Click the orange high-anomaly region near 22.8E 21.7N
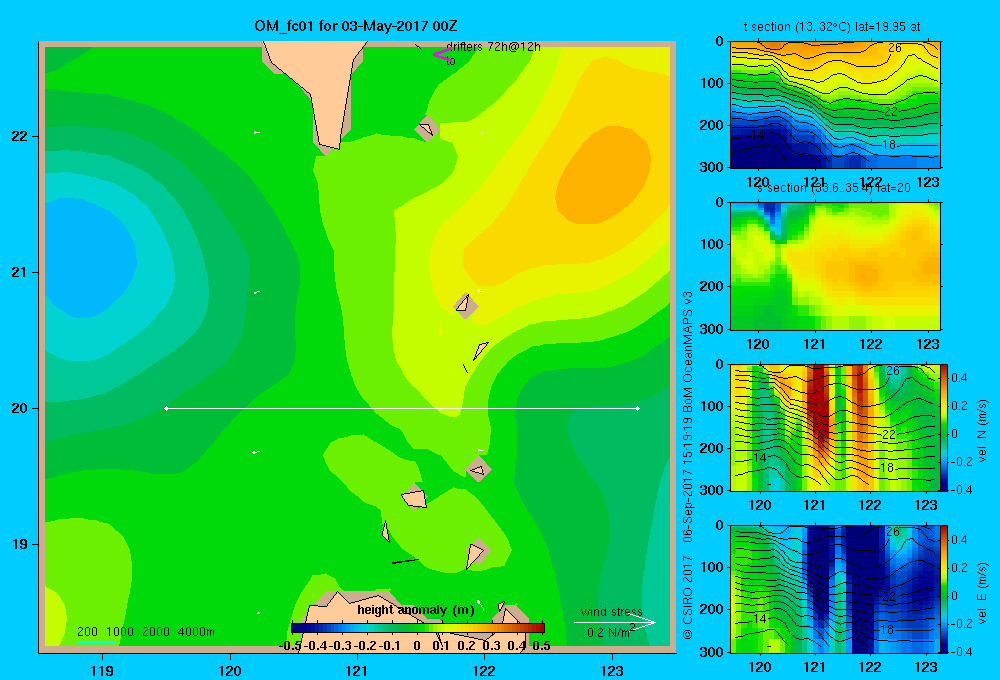 [x=603, y=175]
